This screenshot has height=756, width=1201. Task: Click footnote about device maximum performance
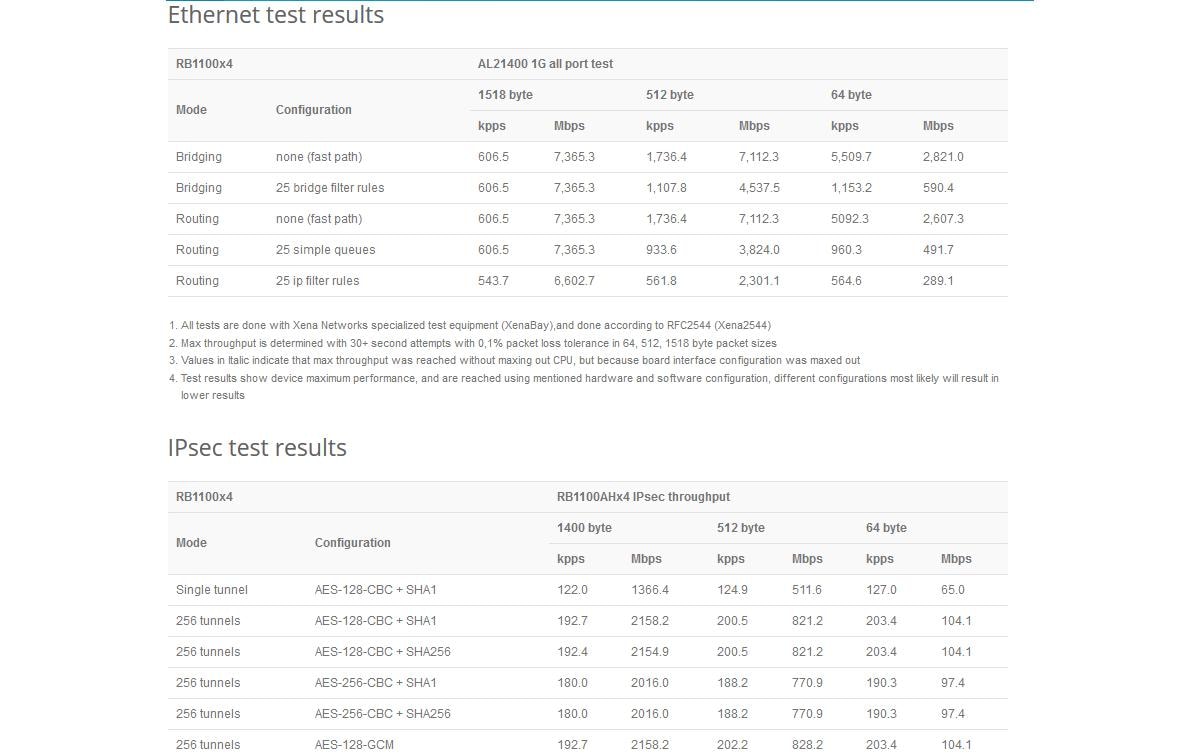click(x=590, y=387)
